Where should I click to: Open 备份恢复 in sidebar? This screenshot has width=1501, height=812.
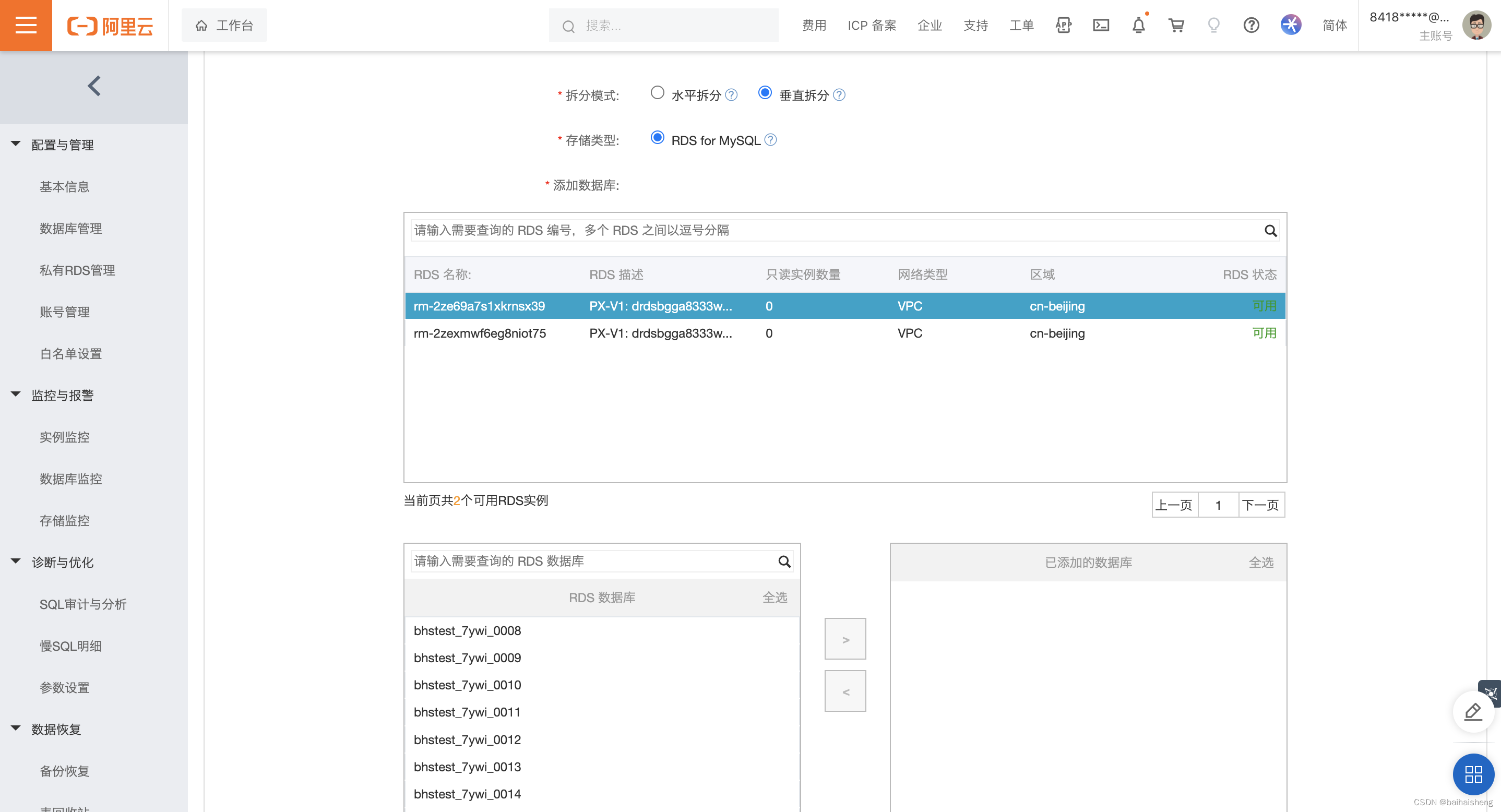pos(65,771)
